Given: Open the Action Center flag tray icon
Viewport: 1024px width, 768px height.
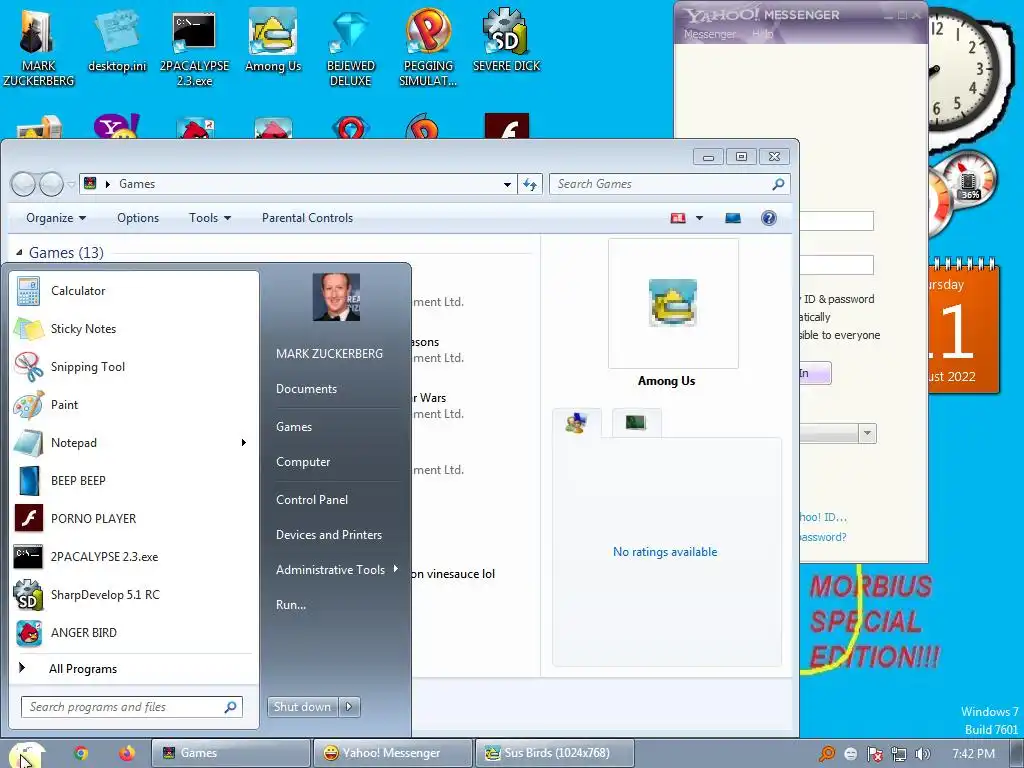Looking at the screenshot, I should tap(874, 754).
